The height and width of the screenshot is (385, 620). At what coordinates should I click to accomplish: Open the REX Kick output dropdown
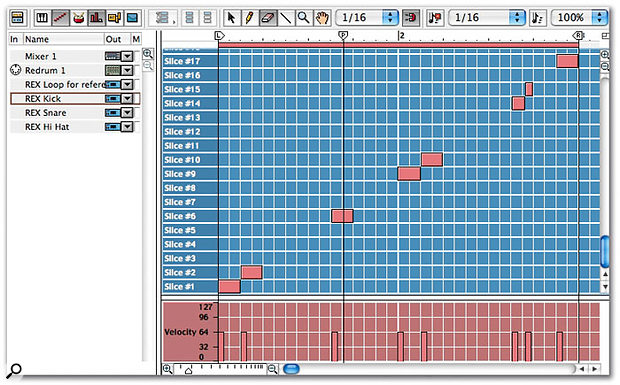pyautogui.click(x=127, y=99)
